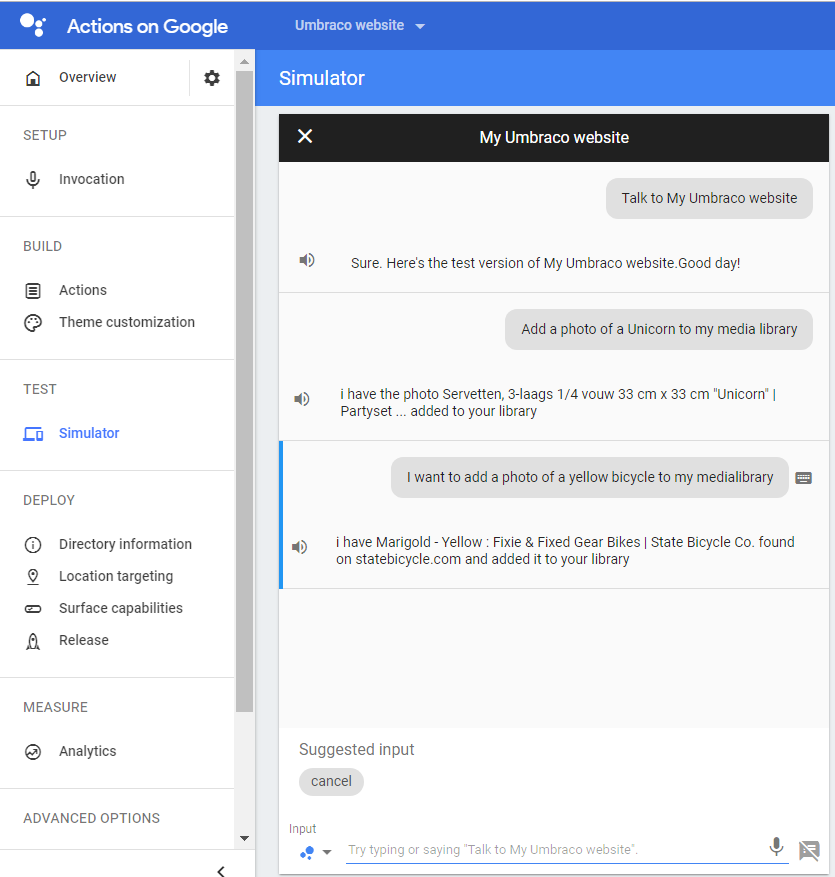Click the Surface capabilities icon

[33, 609]
